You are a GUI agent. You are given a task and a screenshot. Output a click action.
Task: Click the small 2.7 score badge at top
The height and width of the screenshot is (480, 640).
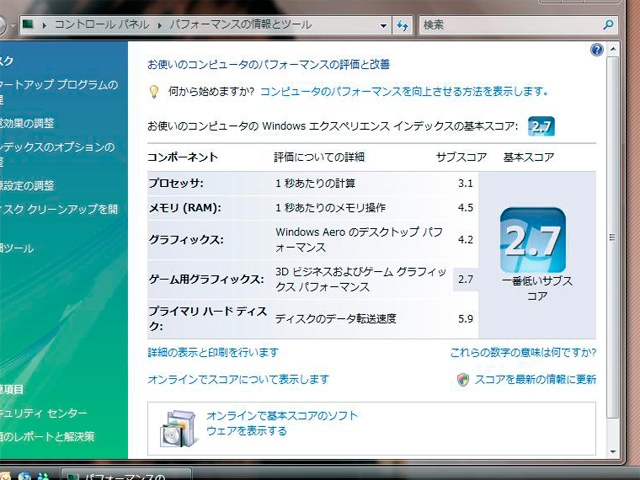[541, 127]
